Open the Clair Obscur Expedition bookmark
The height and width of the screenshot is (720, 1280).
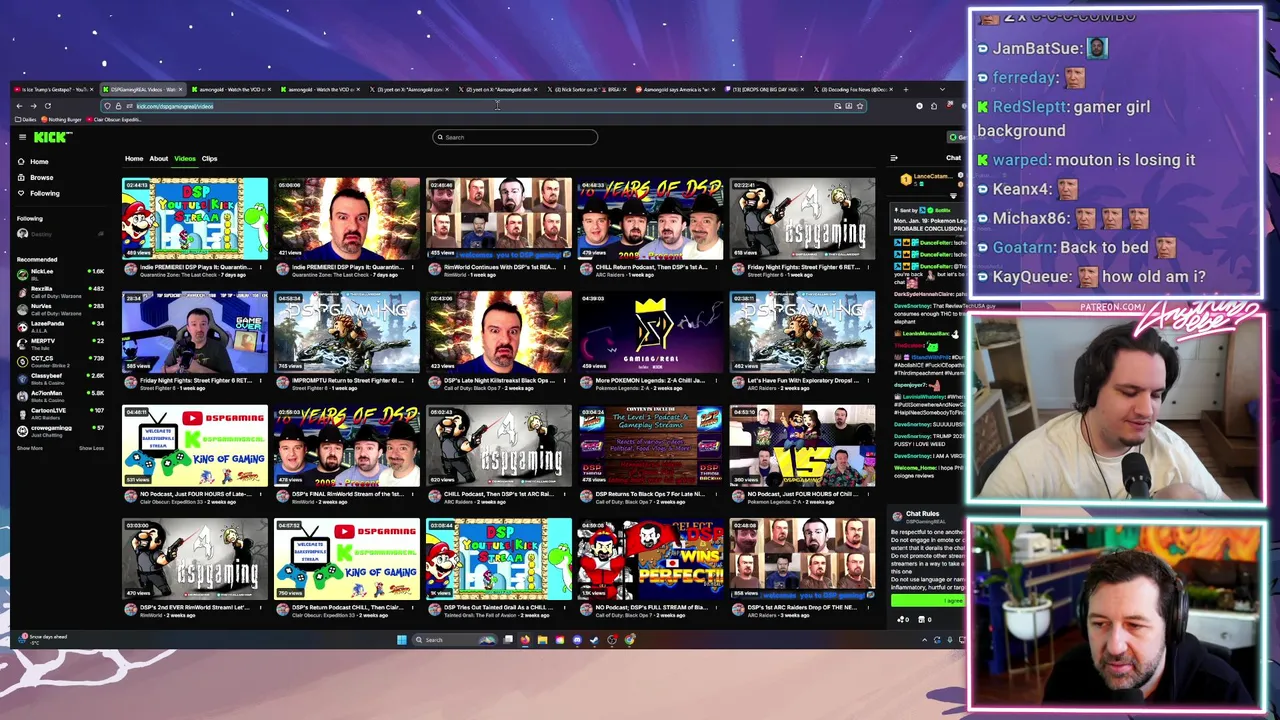pos(115,120)
